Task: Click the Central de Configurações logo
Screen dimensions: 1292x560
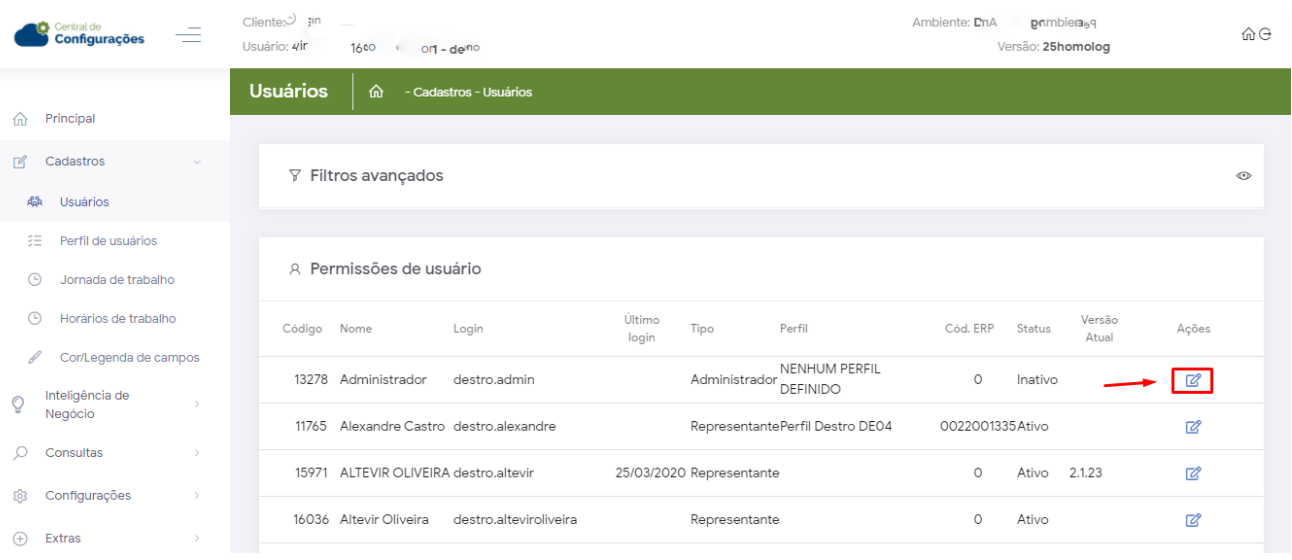Action: pos(80,34)
